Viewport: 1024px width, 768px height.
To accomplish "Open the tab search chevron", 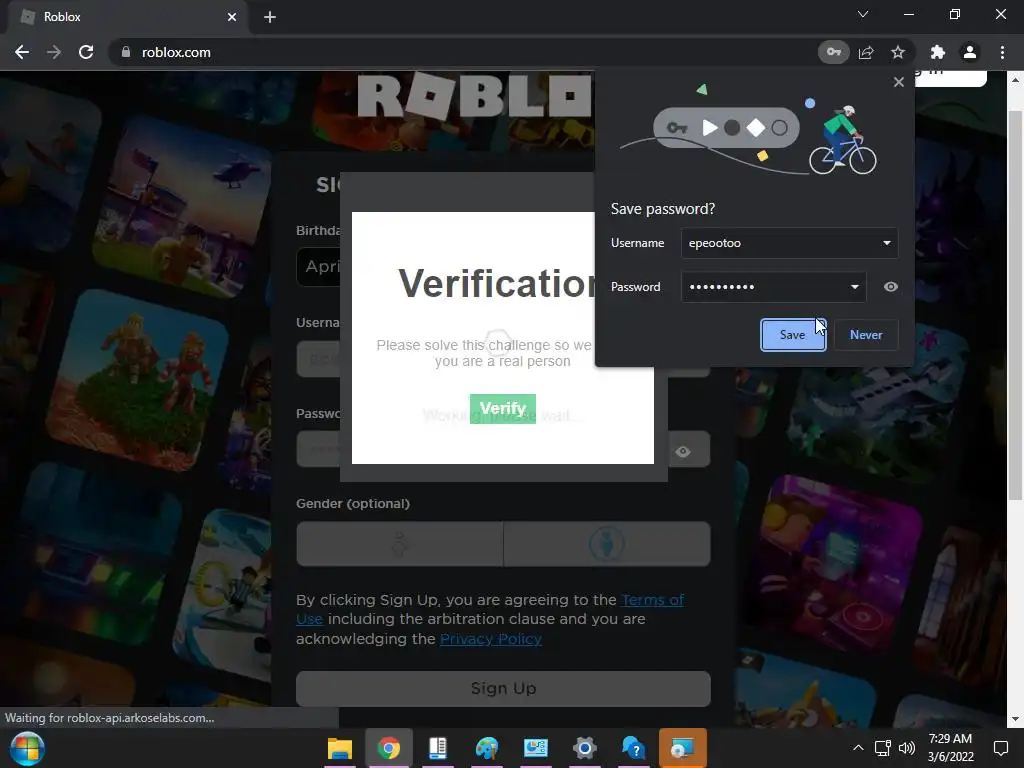I will click(863, 14).
